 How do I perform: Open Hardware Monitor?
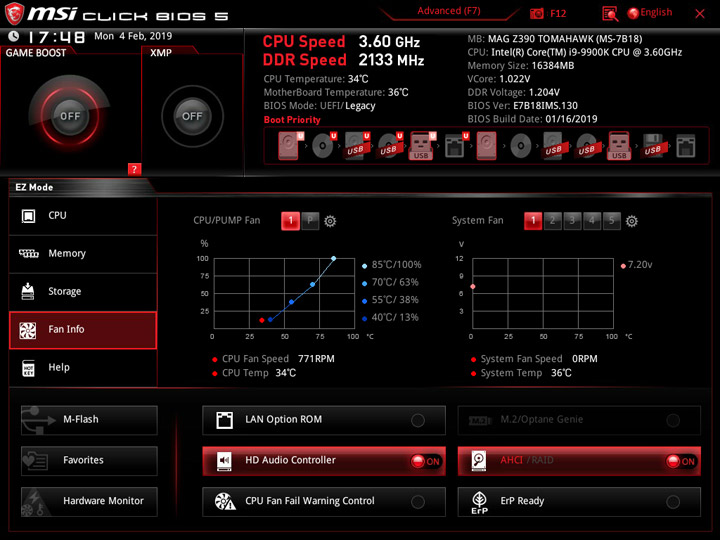[89, 501]
